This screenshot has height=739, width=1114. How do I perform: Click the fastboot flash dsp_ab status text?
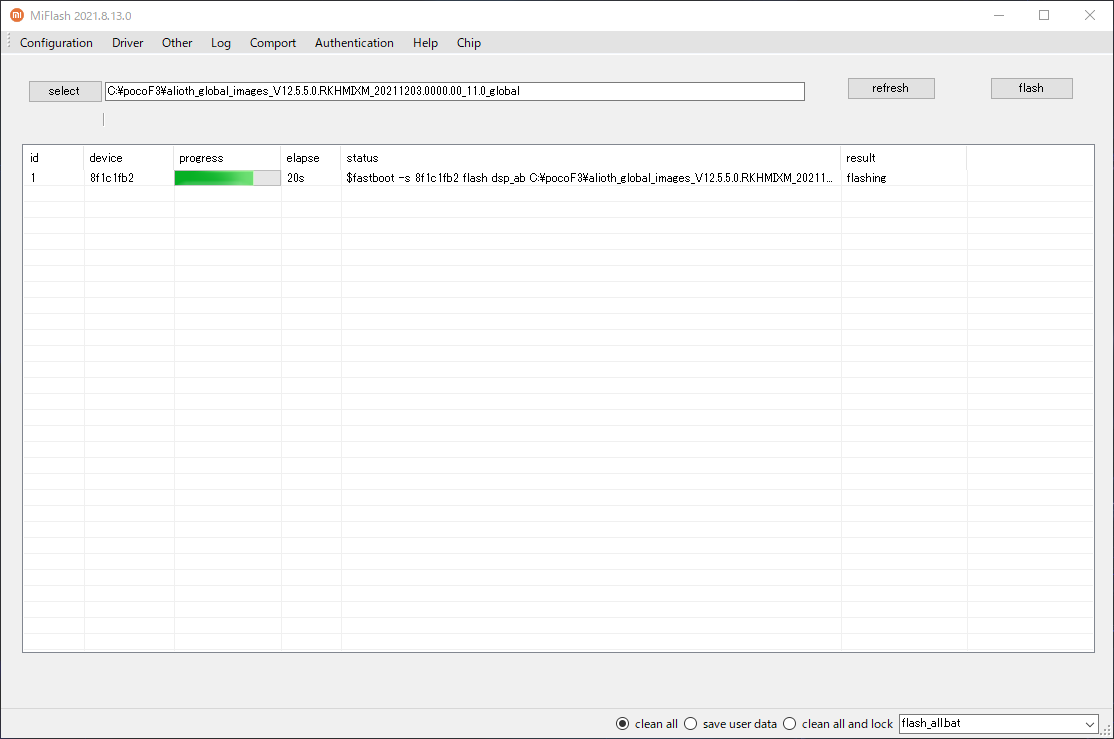click(x=589, y=178)
